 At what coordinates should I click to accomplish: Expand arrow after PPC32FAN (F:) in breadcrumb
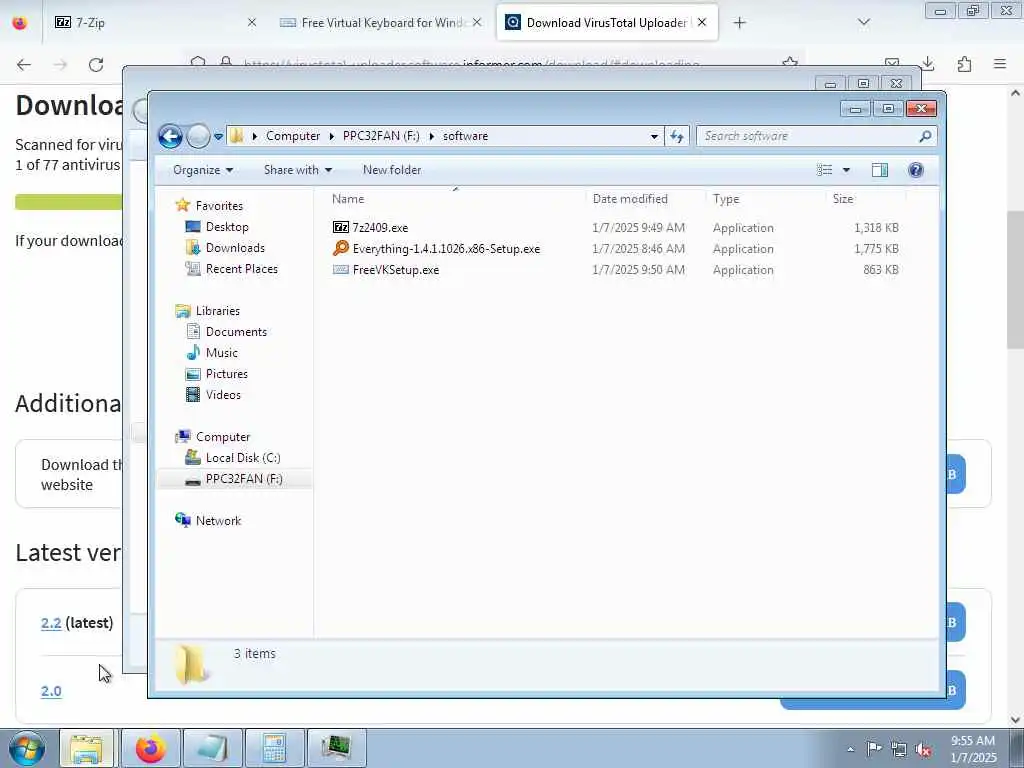[x=432, y=136]
